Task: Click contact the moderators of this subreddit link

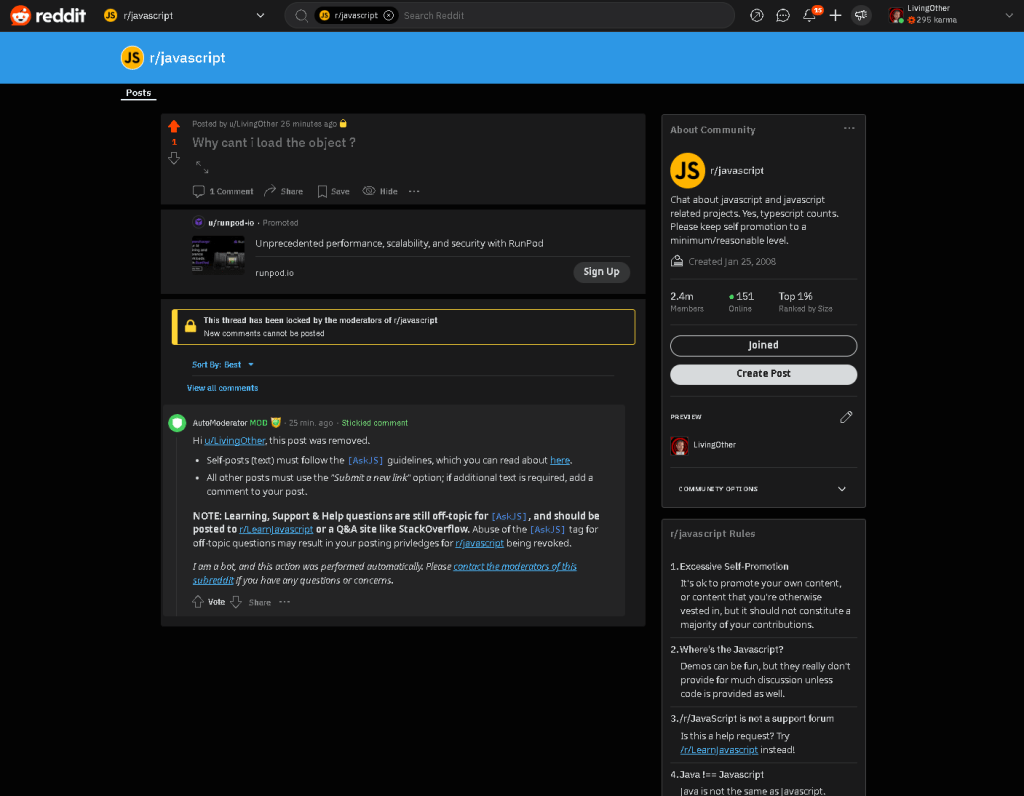Action: [385, 573]
